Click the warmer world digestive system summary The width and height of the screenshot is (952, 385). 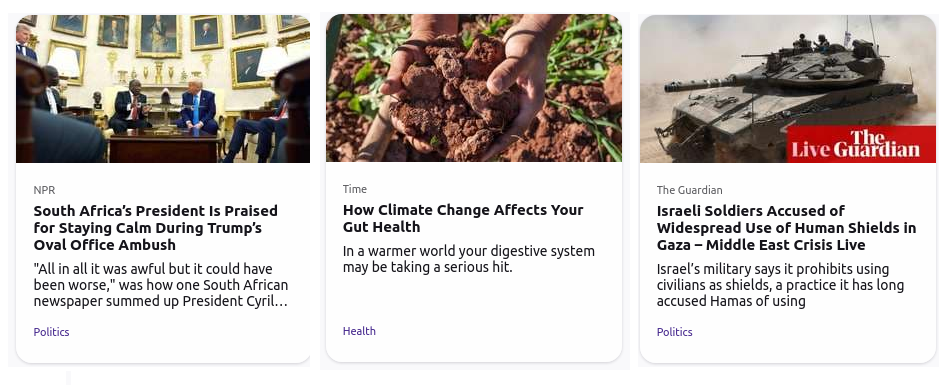pos(469,259)
